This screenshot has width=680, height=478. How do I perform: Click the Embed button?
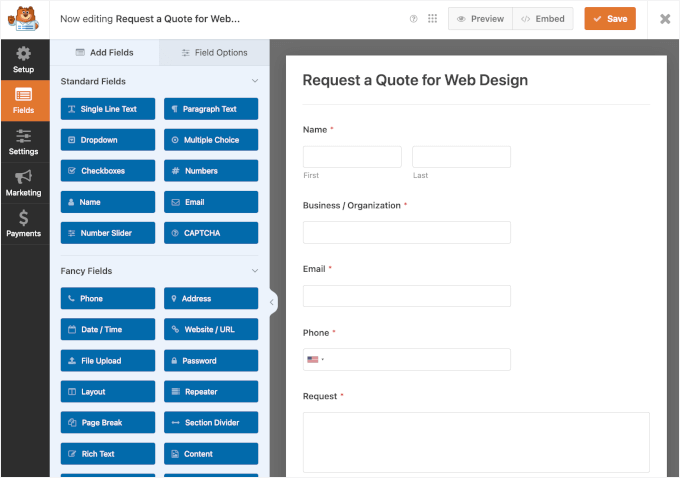(x=543, y=19)
